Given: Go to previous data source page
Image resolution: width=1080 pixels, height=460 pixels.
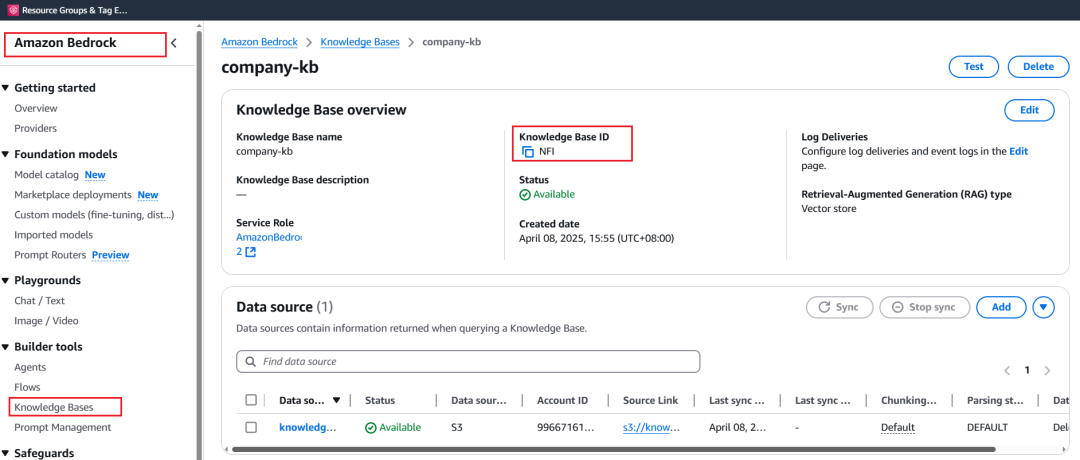Looking at the screenshot, I should coord(1007,371).
